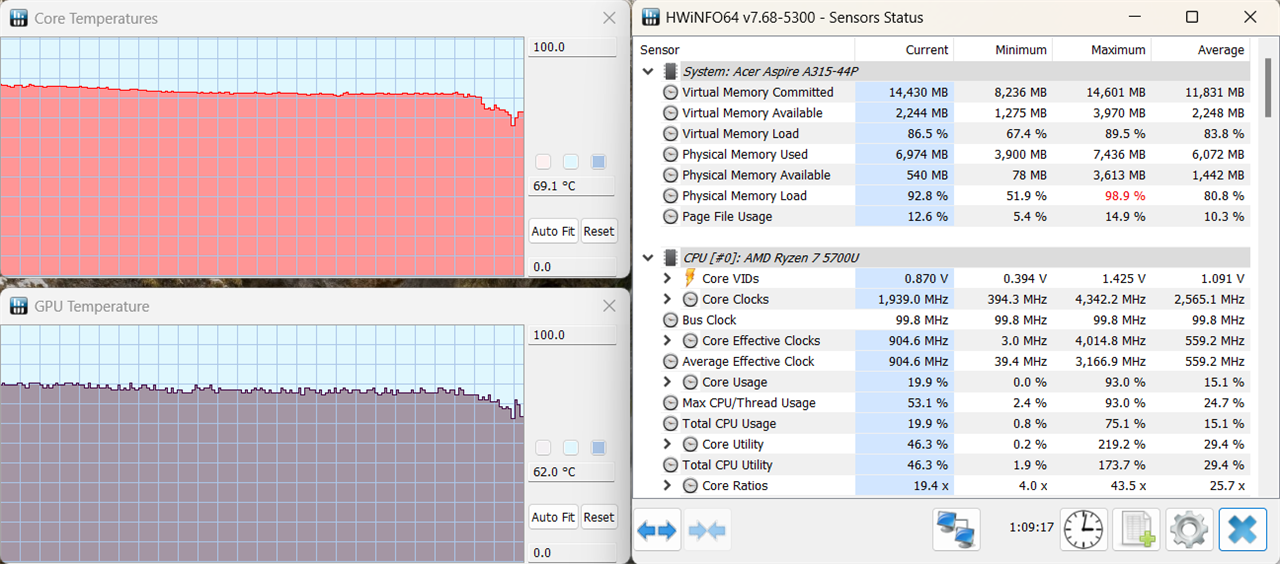The height and width of the screenshot is (564, 1280).
Task: Click the 100.0 max field in GPU Temperature
Action: click(x=572, y=335)
